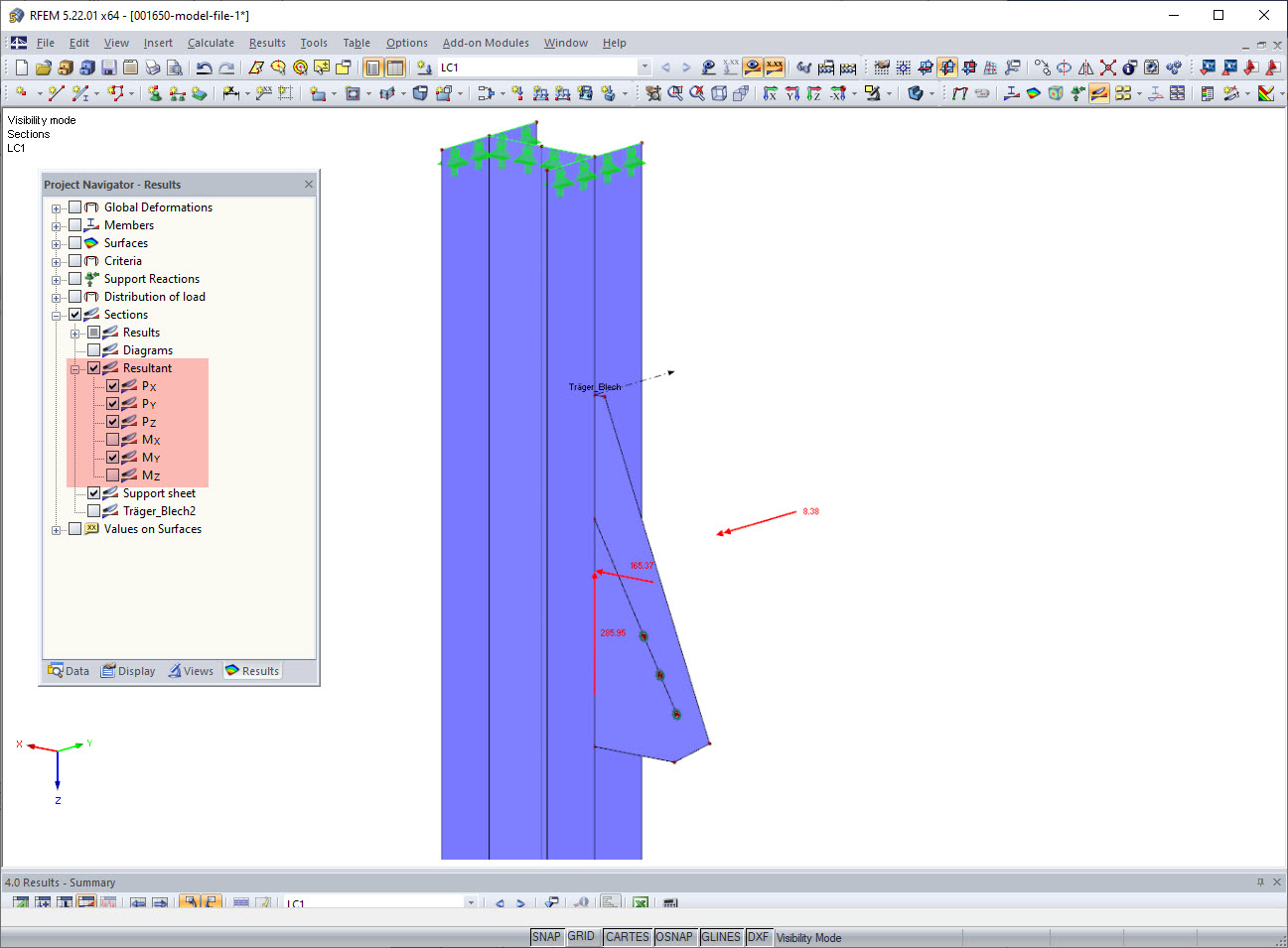The width and height of the screenshot is (1288, 948).
Task: Toggle the Project Navigator panel icon
Action: point(372,68)
